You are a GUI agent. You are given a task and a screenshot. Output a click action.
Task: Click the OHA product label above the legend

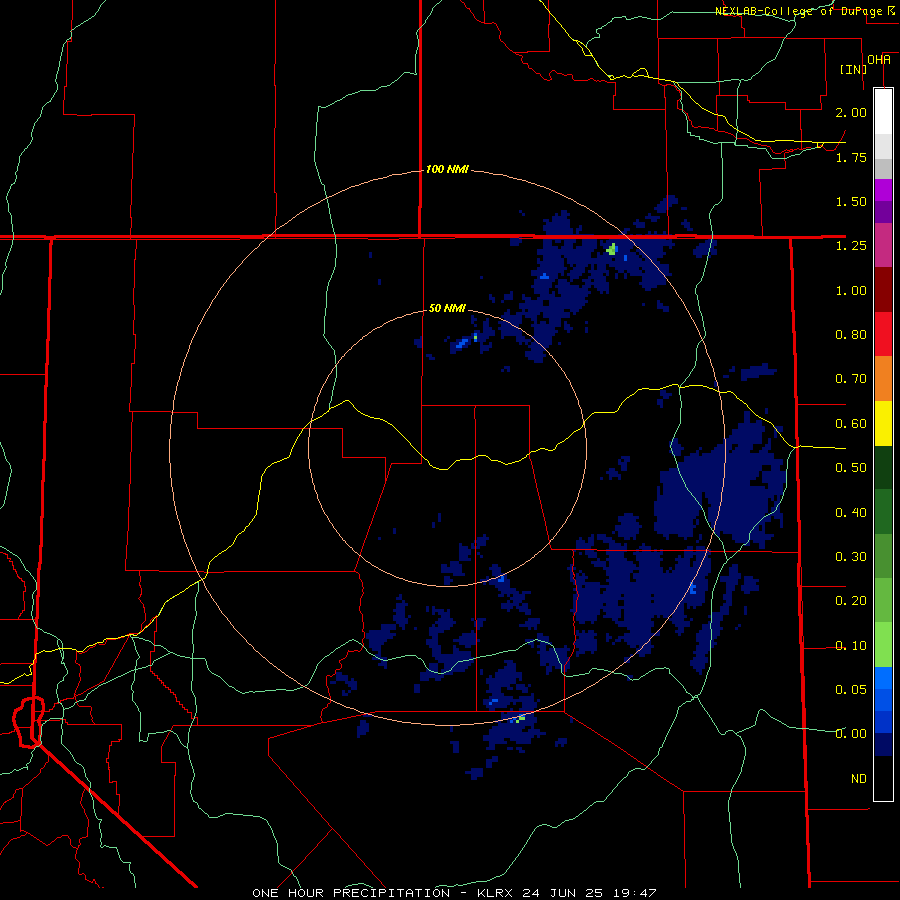pos(879,60)
